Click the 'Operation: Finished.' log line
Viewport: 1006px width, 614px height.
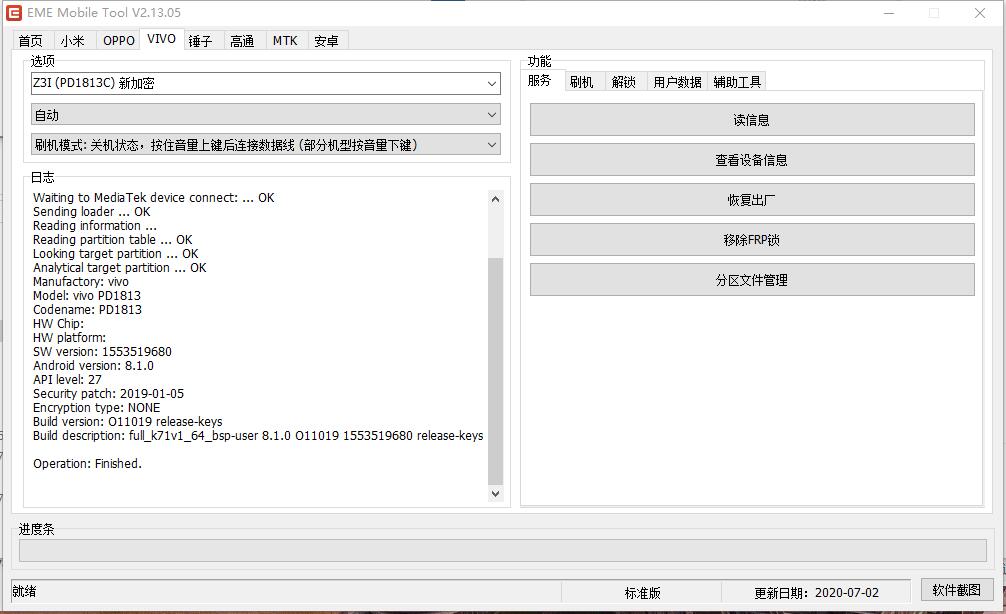[x=87, y=463]
